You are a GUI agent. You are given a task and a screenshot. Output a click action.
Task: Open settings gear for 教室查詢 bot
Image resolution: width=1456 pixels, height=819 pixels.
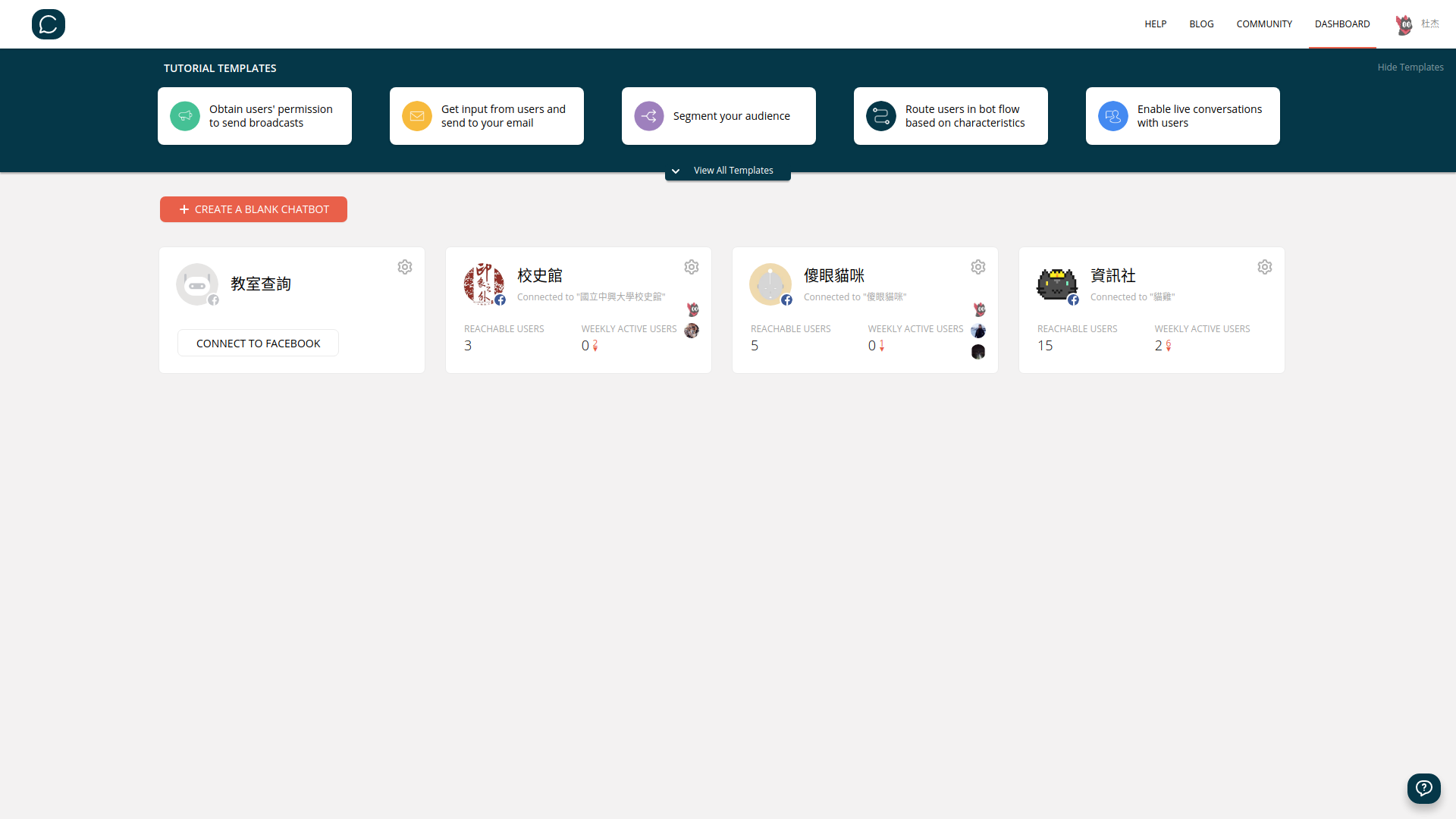[405, 267]
